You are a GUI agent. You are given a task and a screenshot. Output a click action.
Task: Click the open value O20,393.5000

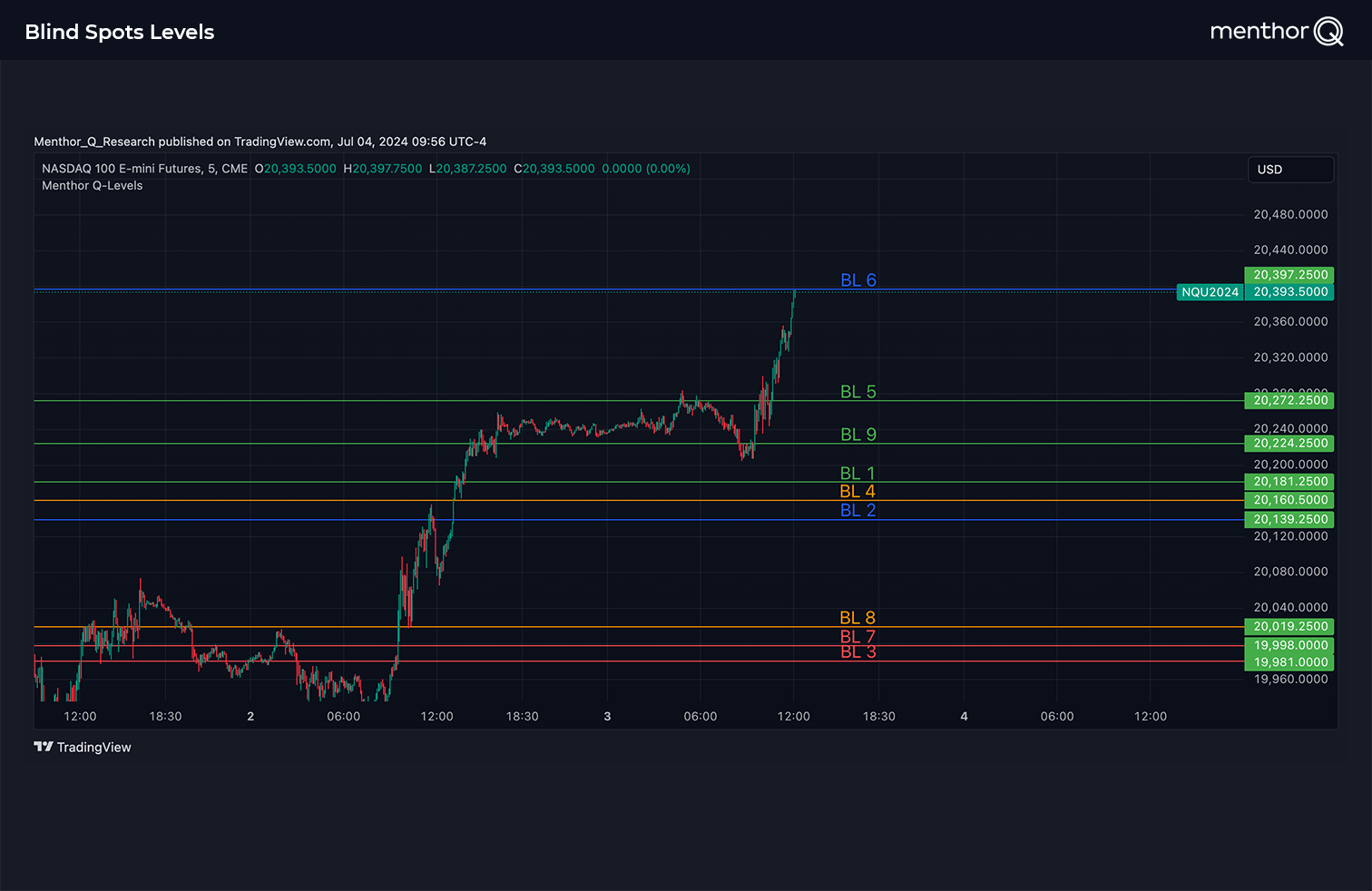click(x=295, y=169)
